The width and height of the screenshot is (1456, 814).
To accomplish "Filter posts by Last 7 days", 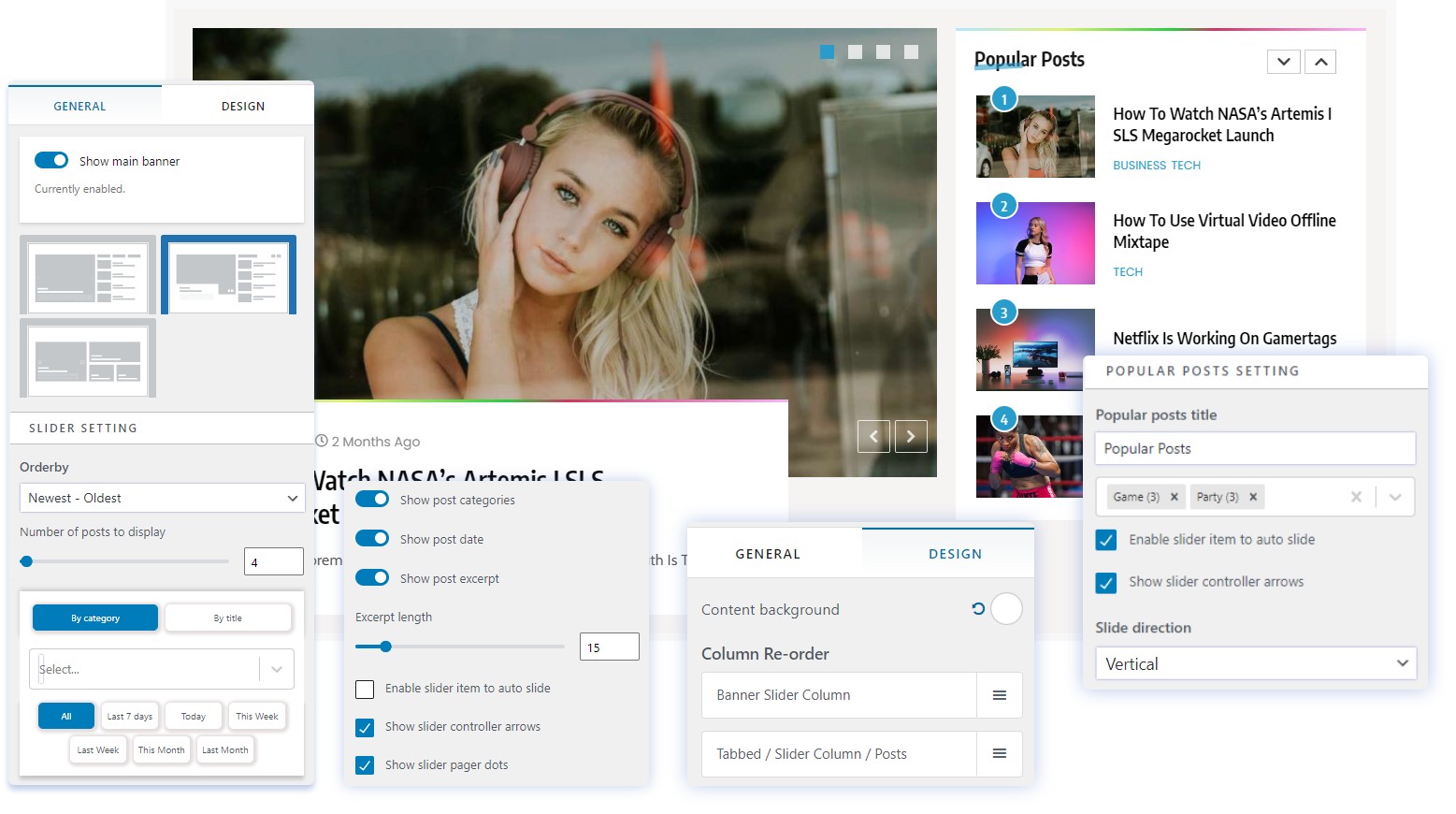I will [x=129, y=716].
